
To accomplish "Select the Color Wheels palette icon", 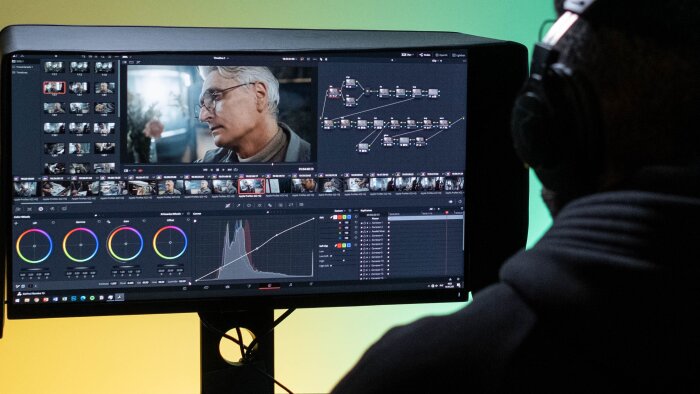I will (x=41, y=209).
